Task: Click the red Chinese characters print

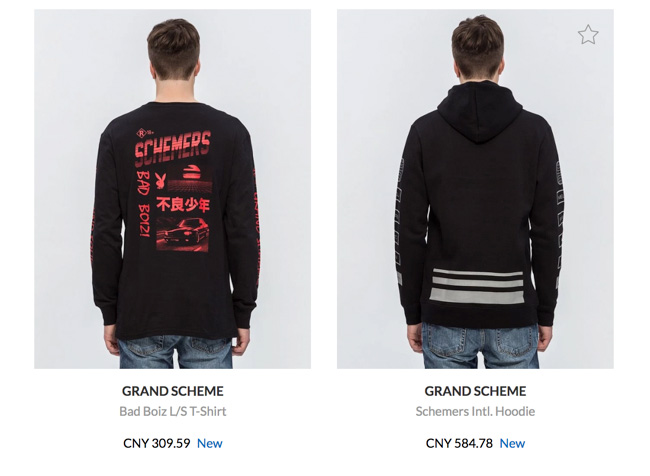Action: click(x=183, y=204)
